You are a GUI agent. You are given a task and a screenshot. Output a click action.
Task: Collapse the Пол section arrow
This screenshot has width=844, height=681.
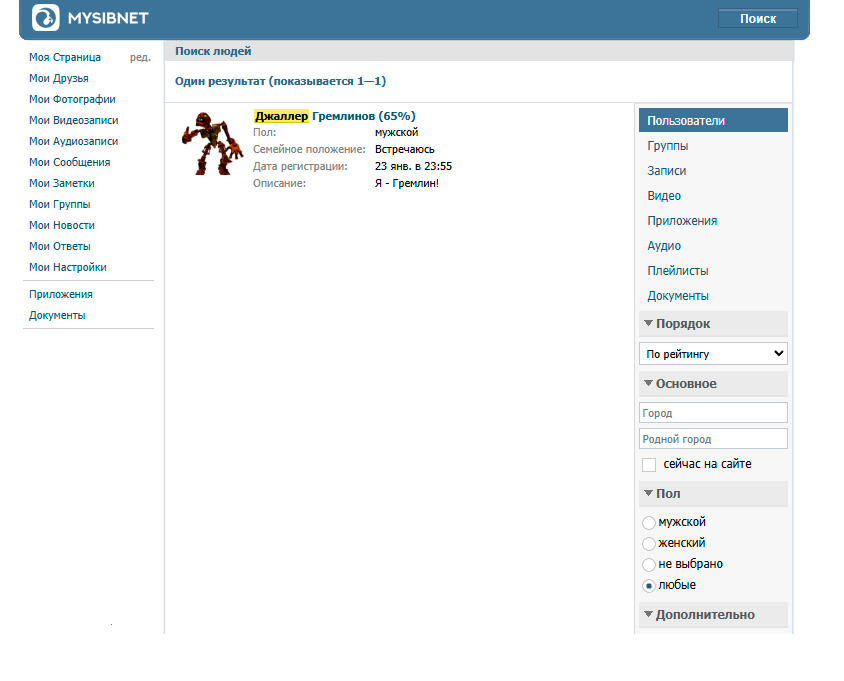point(648,494)
